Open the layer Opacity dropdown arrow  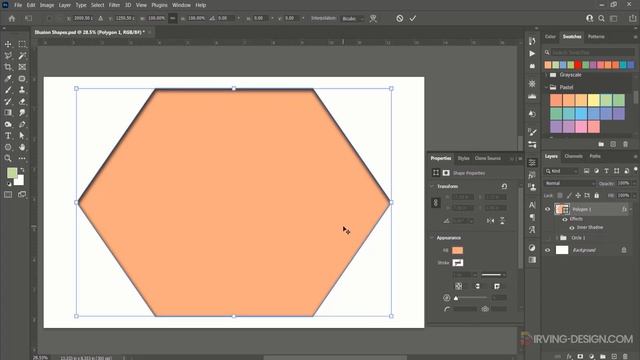click(634, 183)
